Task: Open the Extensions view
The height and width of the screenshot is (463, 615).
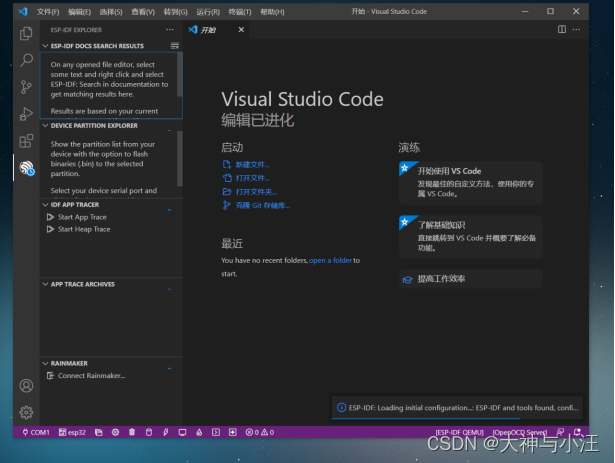Action: coord(26,141)
